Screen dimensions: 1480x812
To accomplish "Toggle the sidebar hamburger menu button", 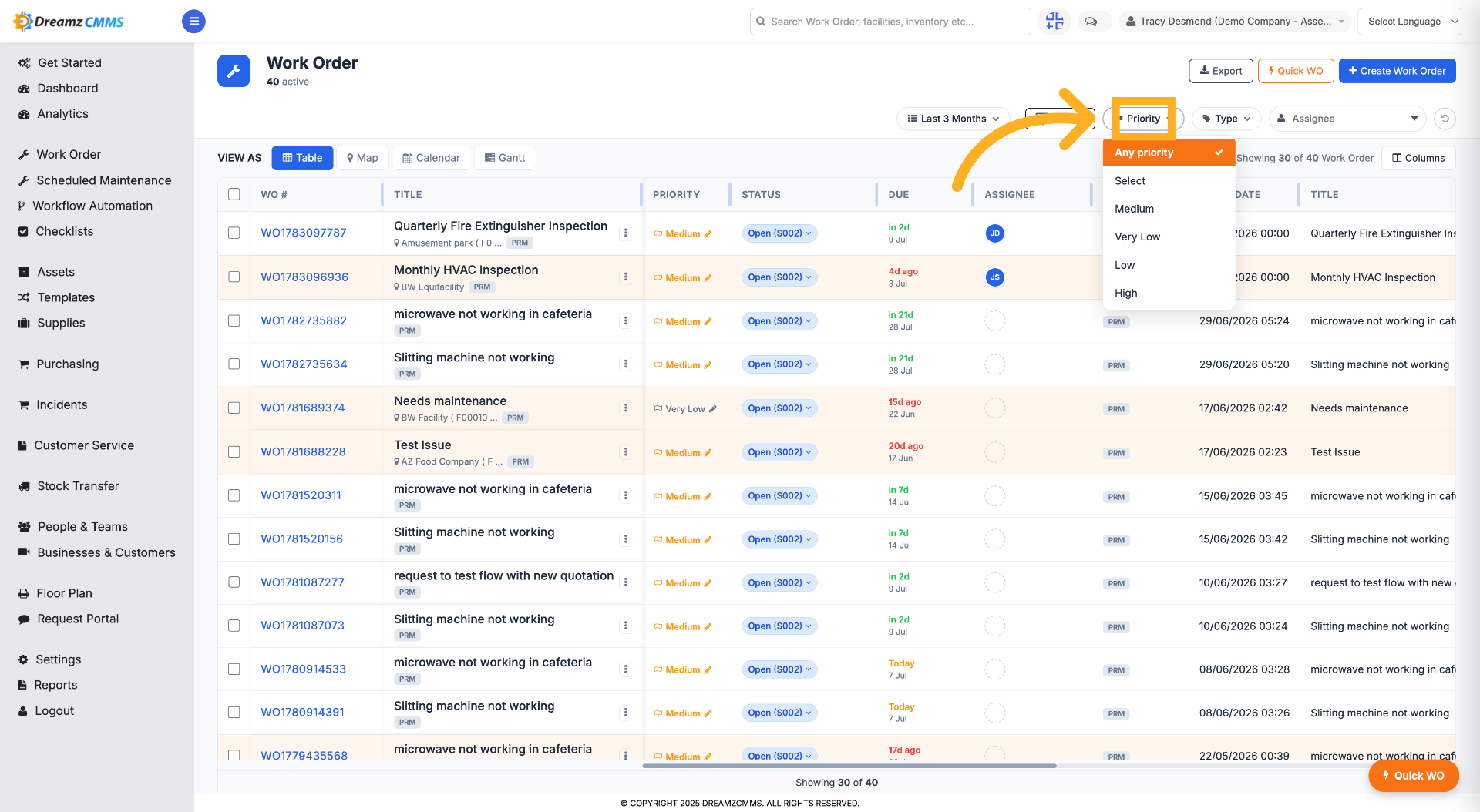I will (x=193, y=22).
